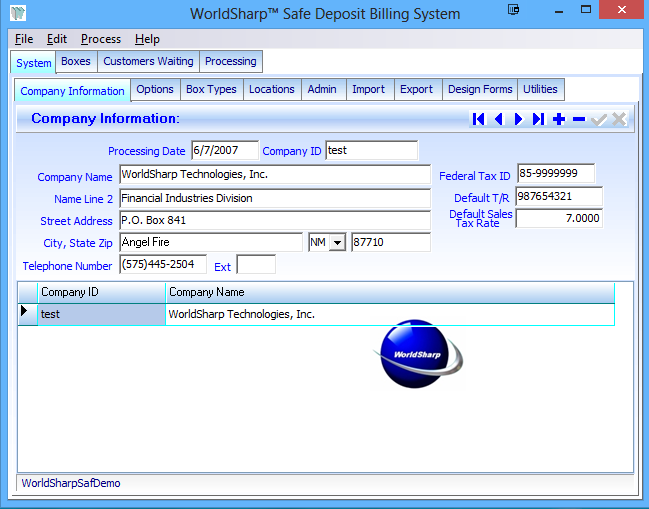
Task: Add new record with plus icon
Action: (559, 119)
